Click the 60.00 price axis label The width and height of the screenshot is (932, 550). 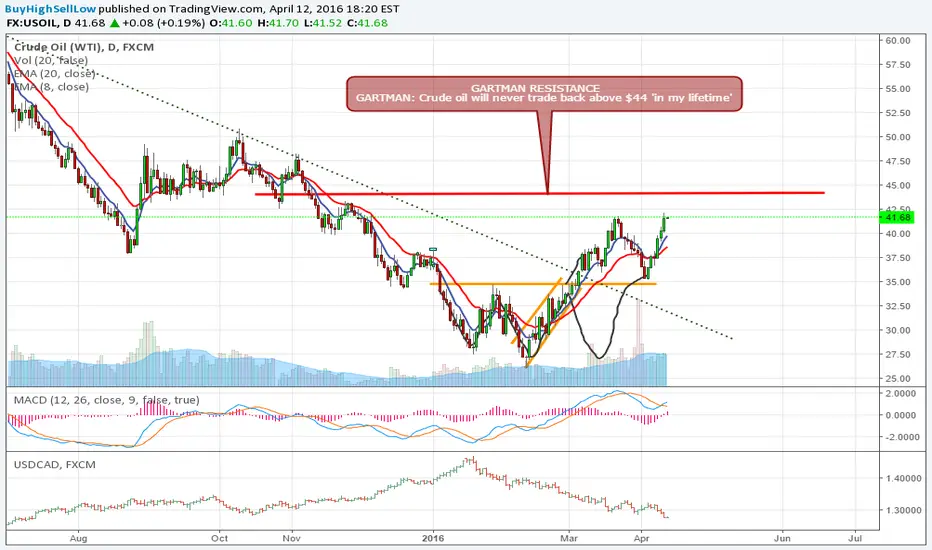898,40
